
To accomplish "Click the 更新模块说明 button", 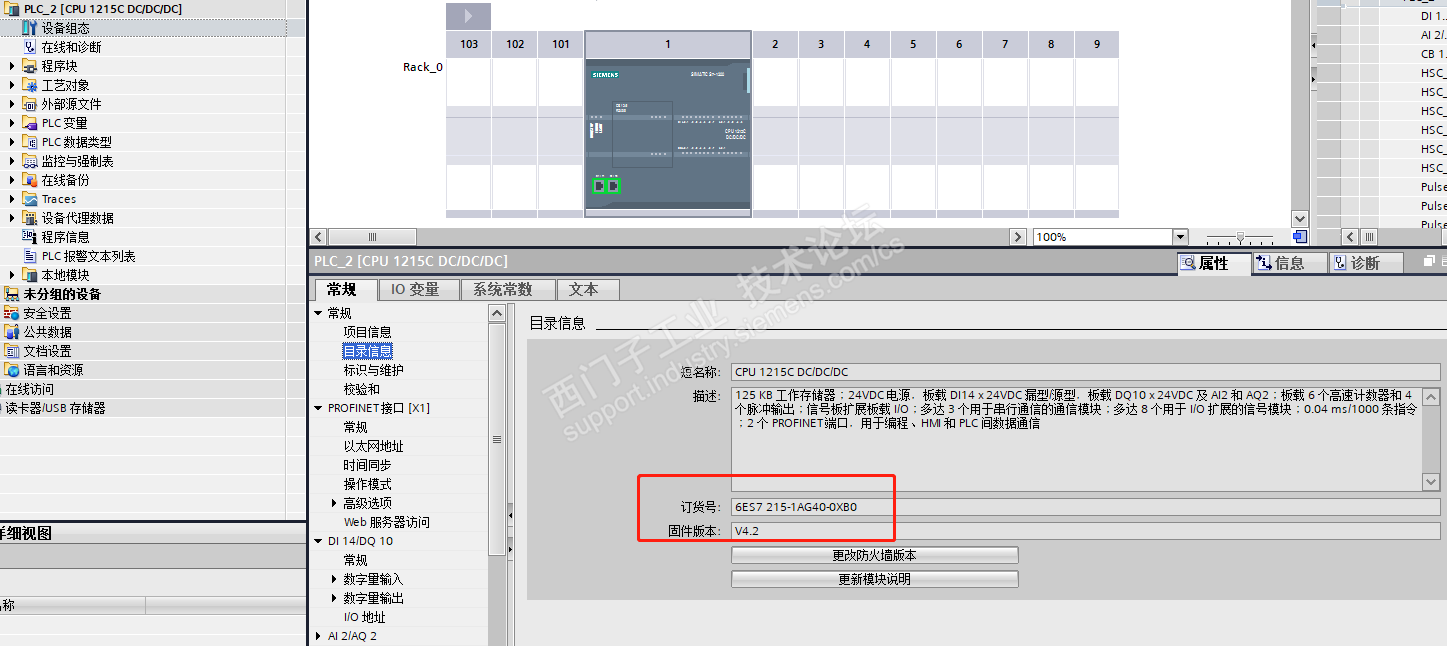I will pyautogui.click(x=875, y=579).
